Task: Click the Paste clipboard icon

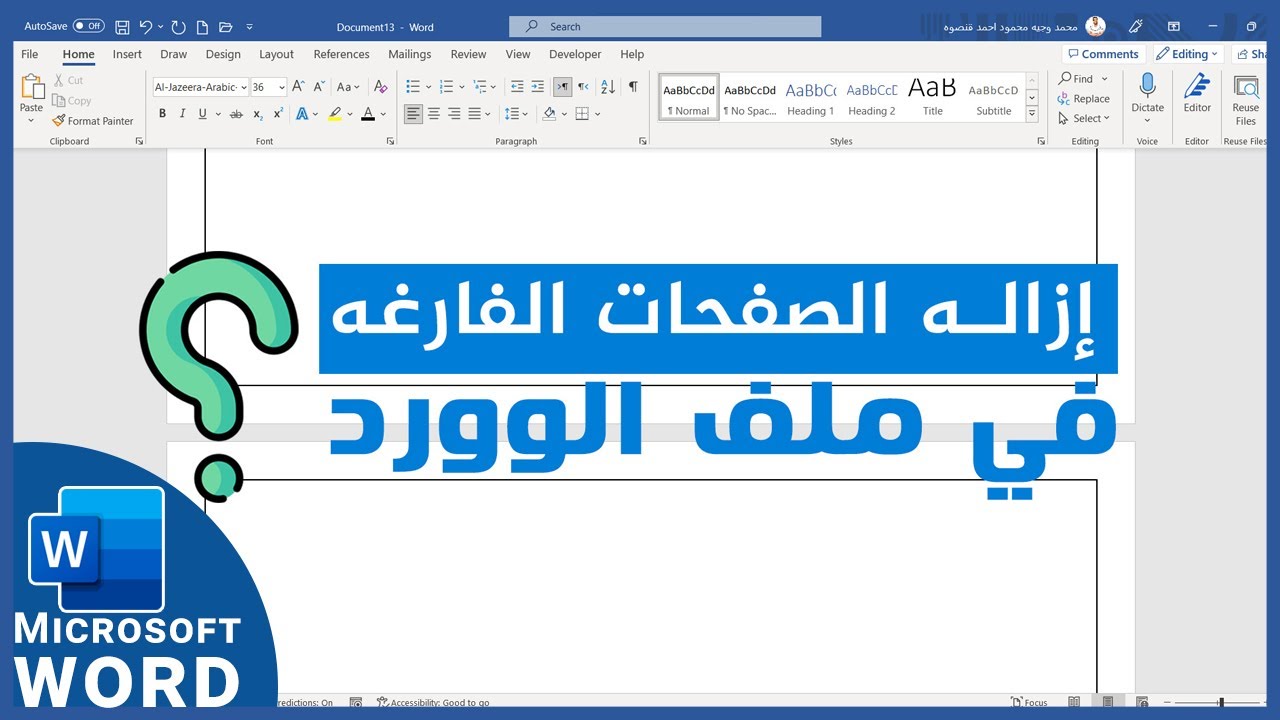Action: tap(32, 88)
